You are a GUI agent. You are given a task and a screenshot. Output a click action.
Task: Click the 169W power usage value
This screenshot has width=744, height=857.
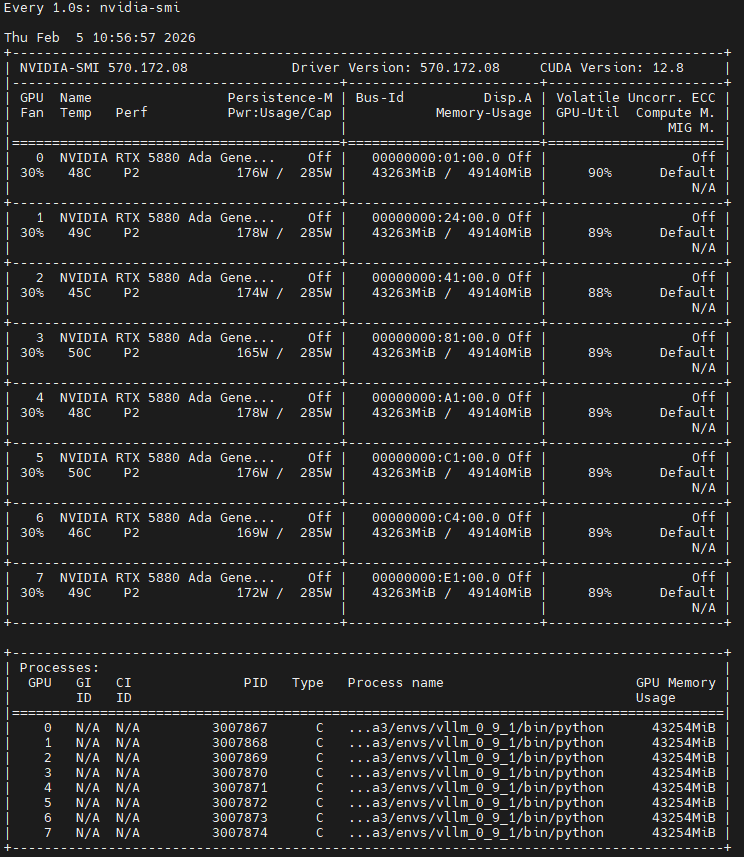tap(252, 533)
